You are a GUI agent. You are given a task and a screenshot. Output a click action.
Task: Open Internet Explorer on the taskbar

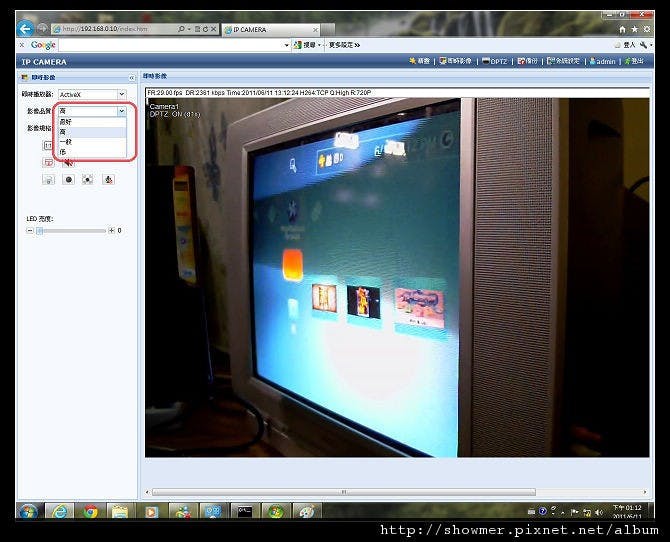(x=59, y=511)
